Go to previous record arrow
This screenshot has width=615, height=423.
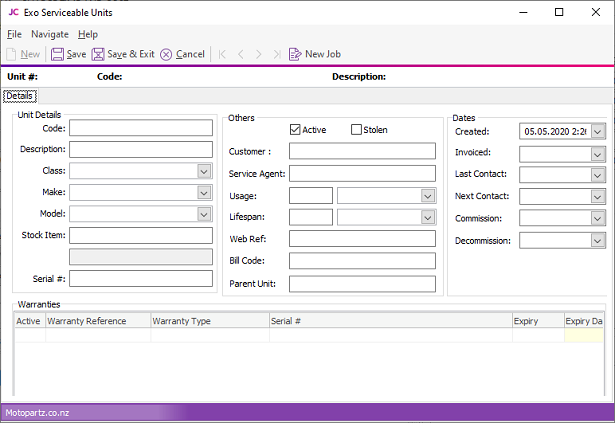tap(240, 54)
